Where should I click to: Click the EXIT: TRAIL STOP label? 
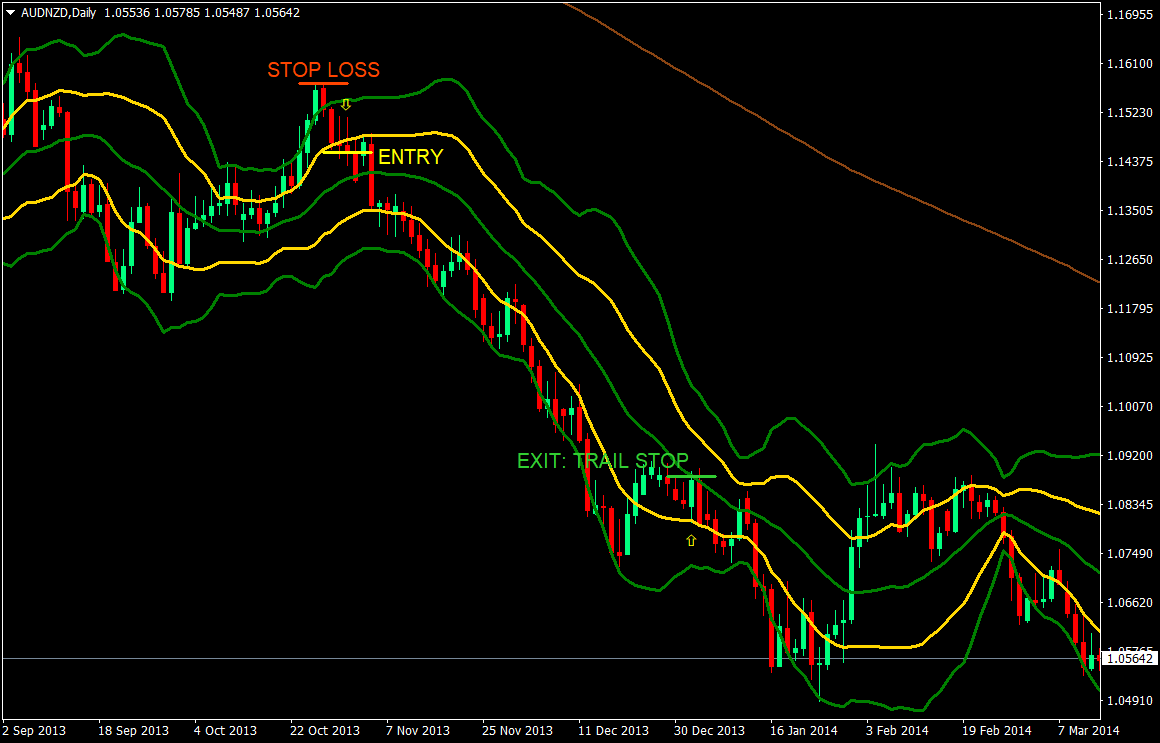click(x=602, y=461)
